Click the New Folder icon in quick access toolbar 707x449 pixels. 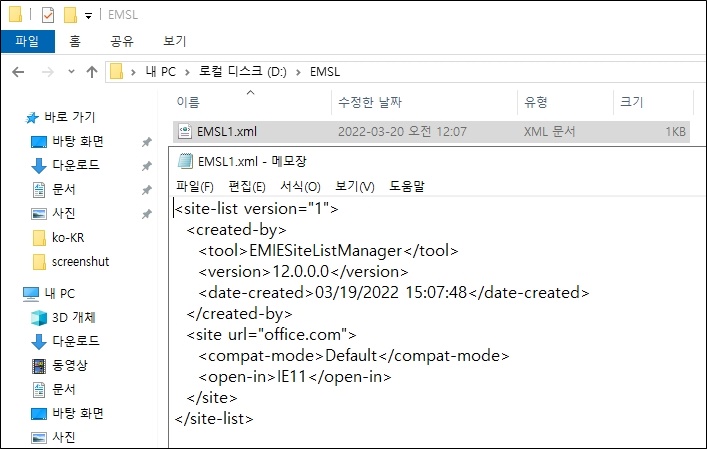click(70, 15)
